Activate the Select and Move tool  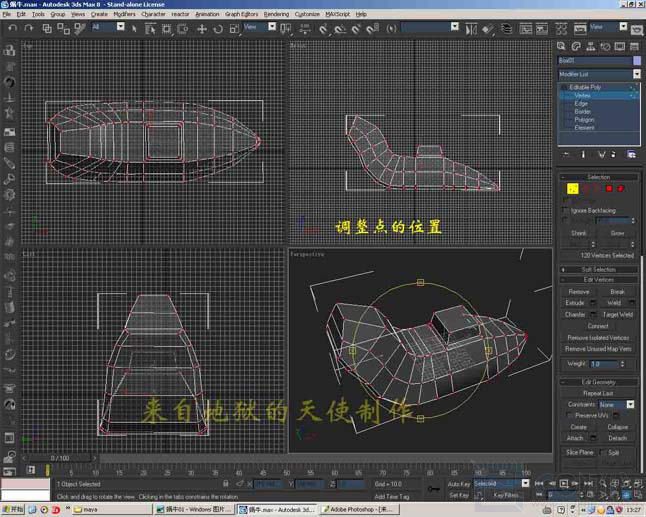[x=201, y=29]
